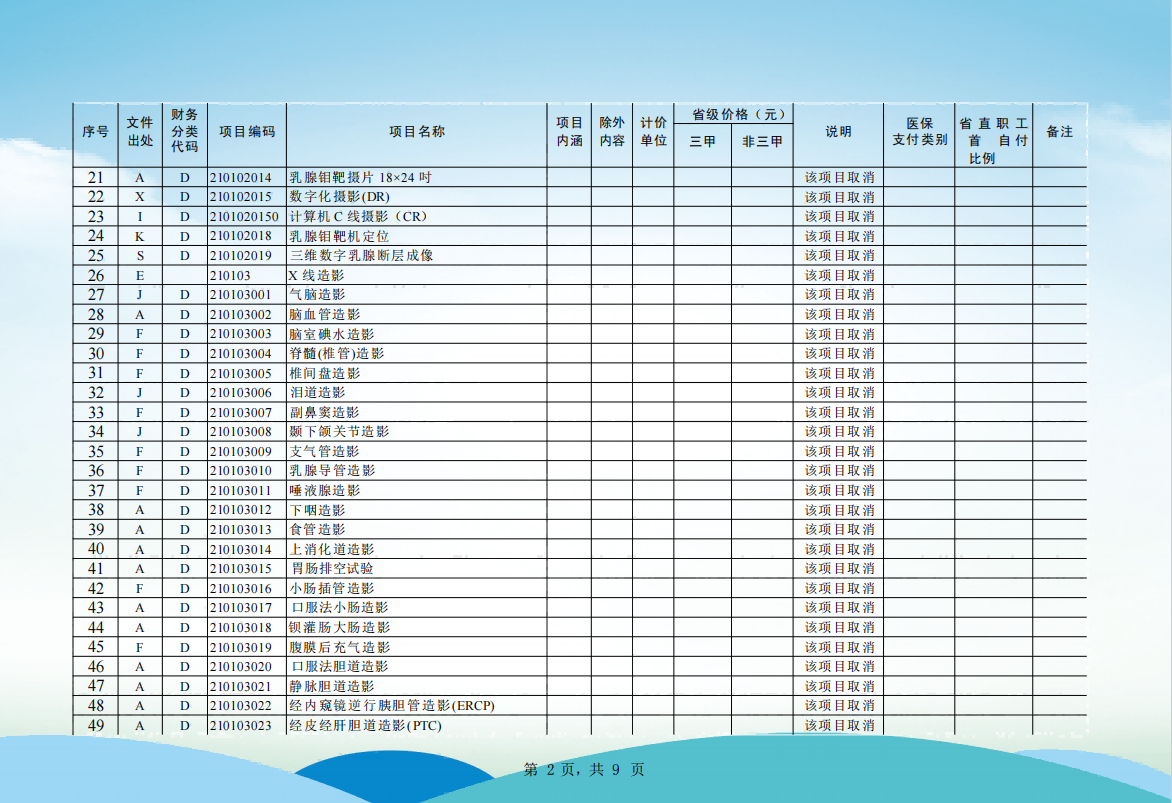Select the 医保支付类别 column header

point(919,132)
